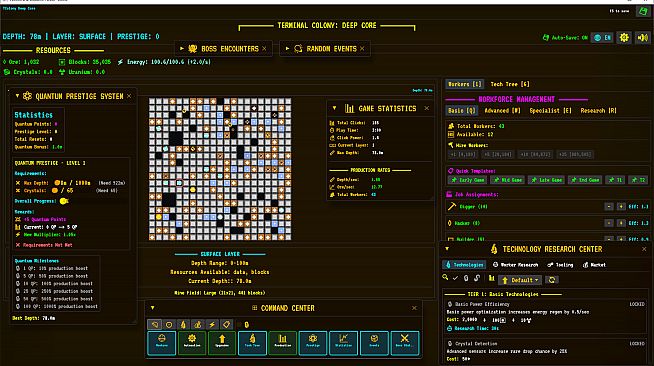The image size is (654, 366).
Task: Click the green icon in top-right corner
Action: click(643, 11)
